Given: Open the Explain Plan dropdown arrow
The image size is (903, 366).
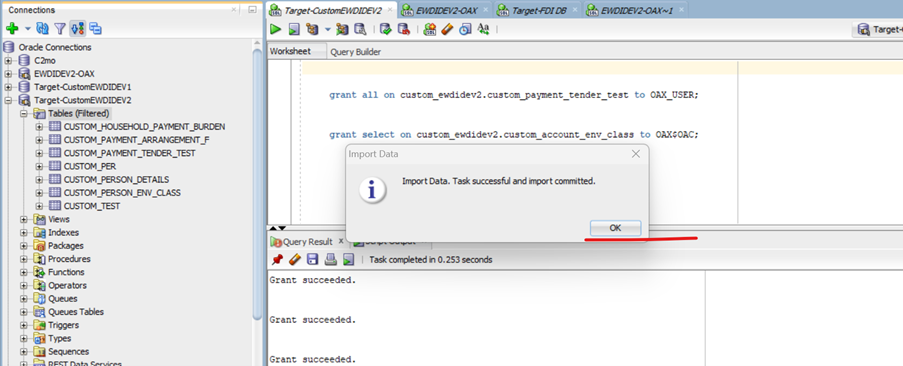Looking at the screenshot, I should tap(328, 29).
